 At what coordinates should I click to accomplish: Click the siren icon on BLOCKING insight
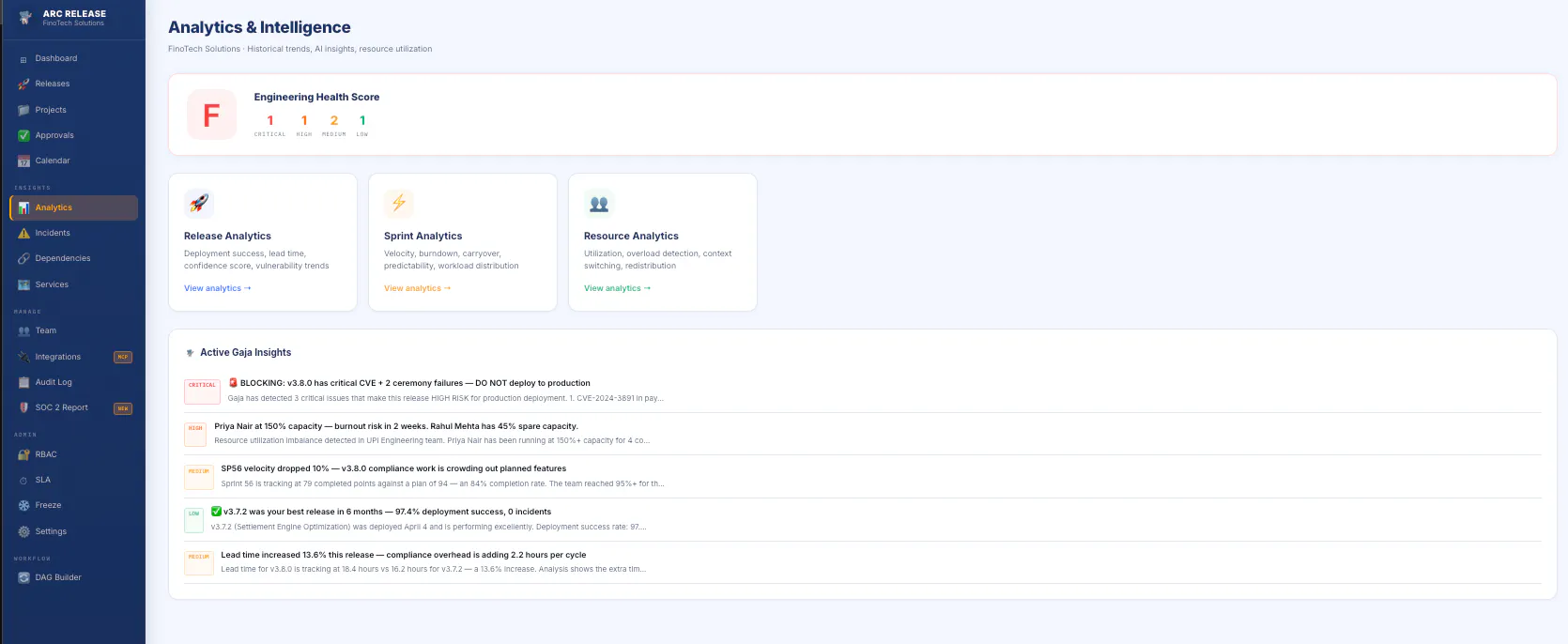click(x=233, y=383)
